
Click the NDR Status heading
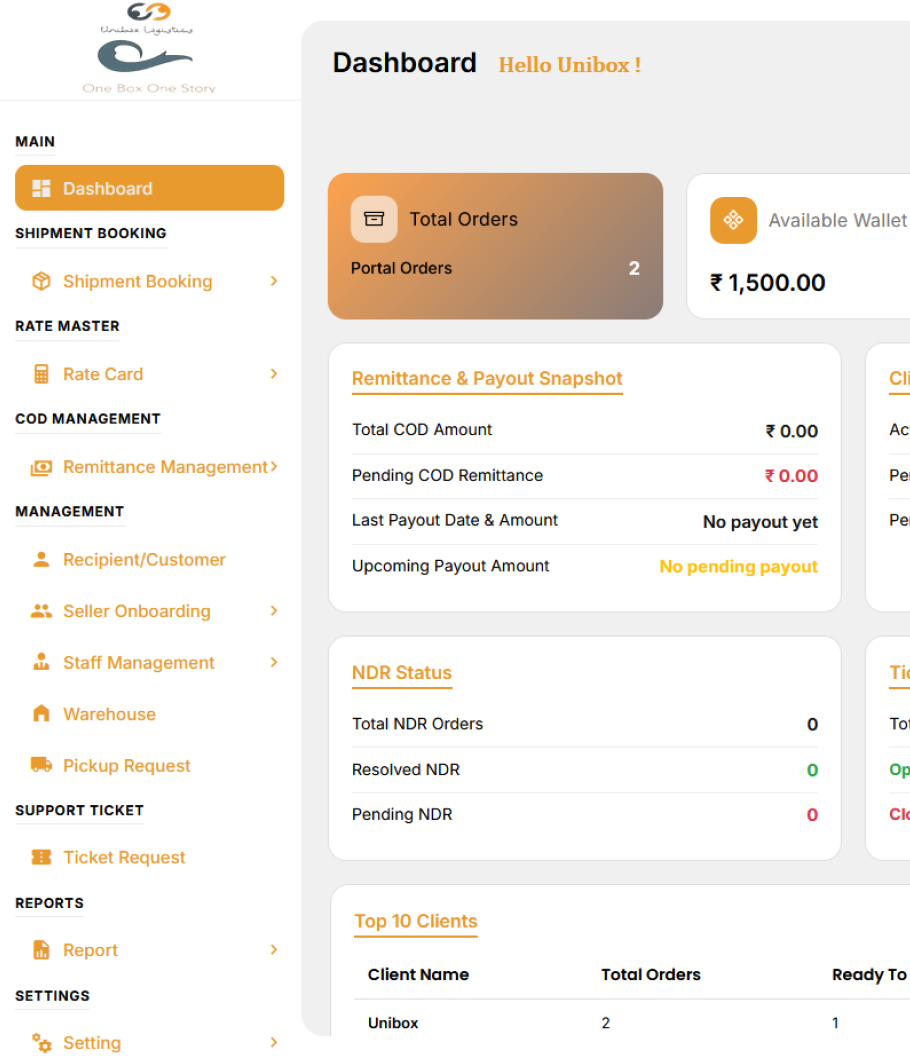402,673
